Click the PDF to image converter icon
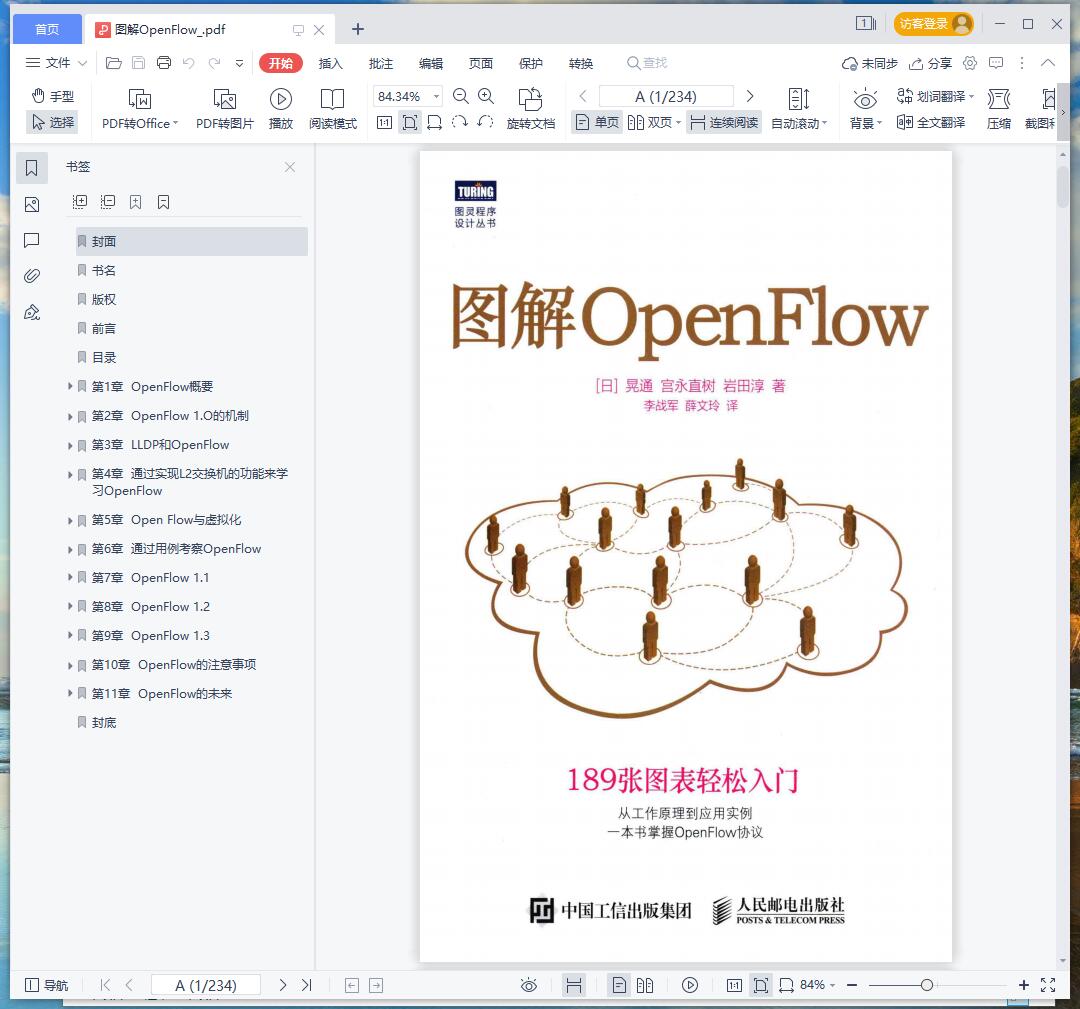1080x1009 pixels. point(225,99)
